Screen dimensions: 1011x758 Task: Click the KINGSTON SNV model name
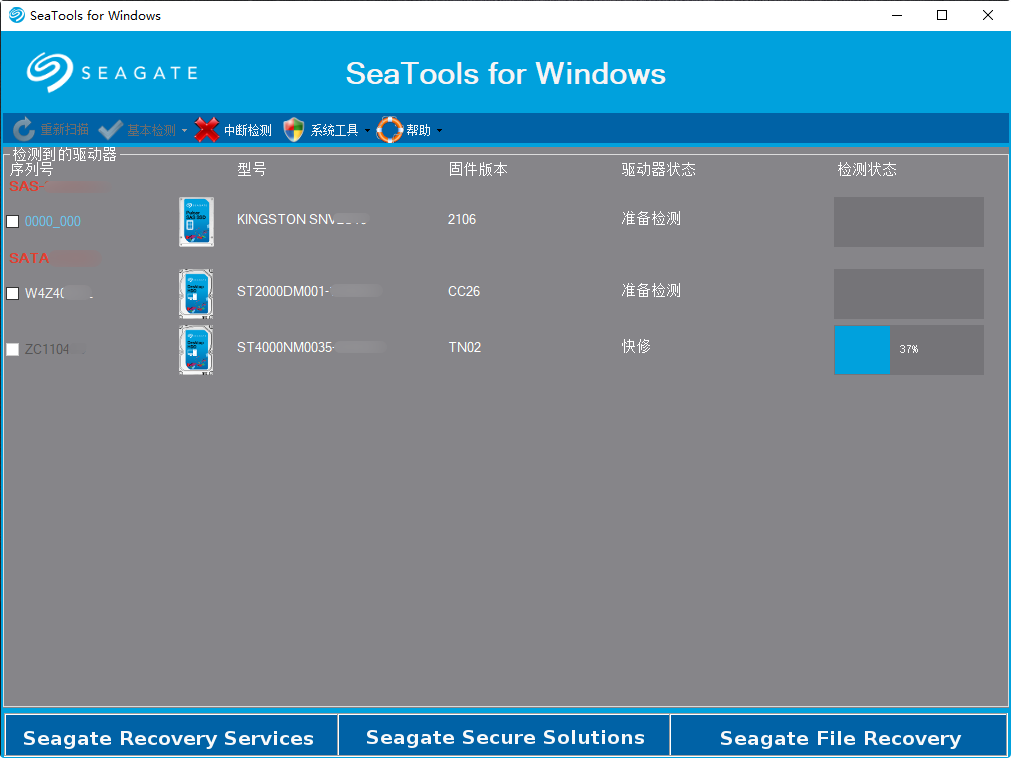(x=302, y=219)
